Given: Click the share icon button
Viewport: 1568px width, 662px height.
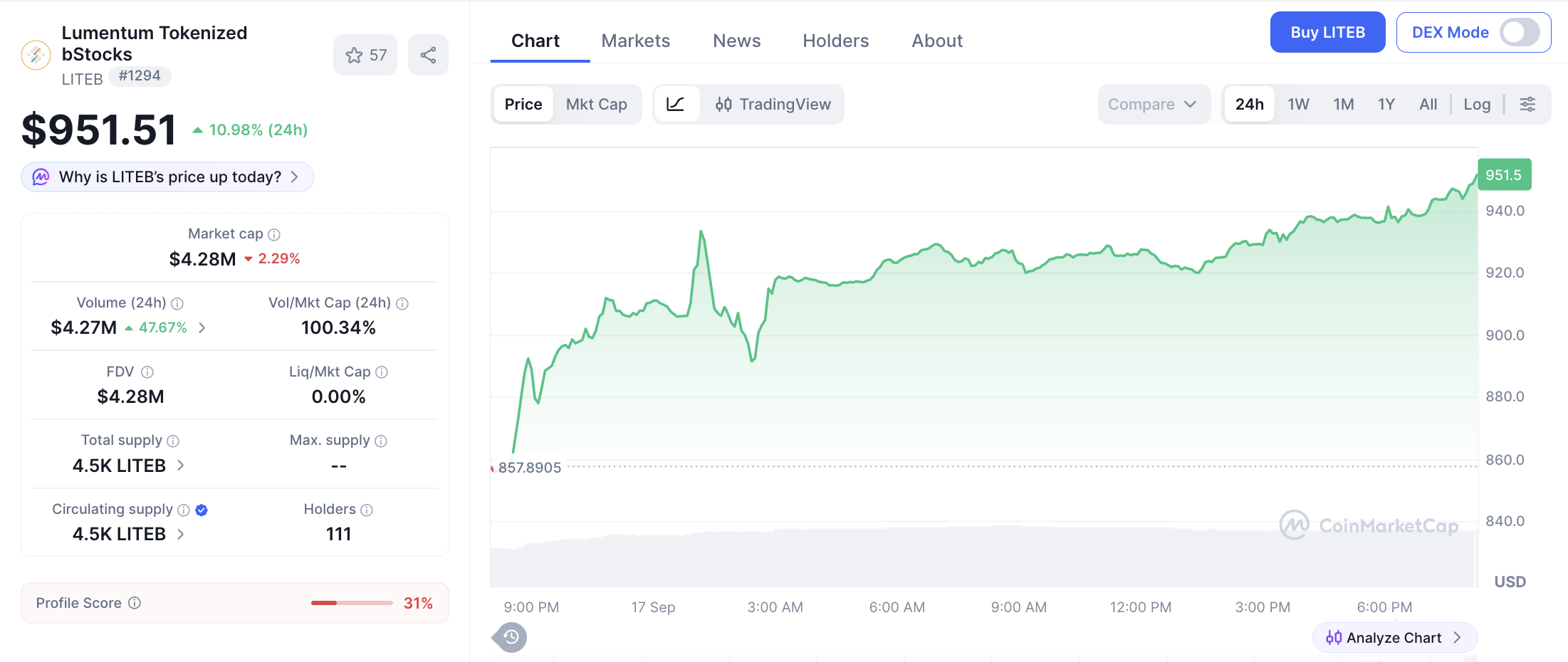Looking at the screenshot, I should (x=428, y=55).
